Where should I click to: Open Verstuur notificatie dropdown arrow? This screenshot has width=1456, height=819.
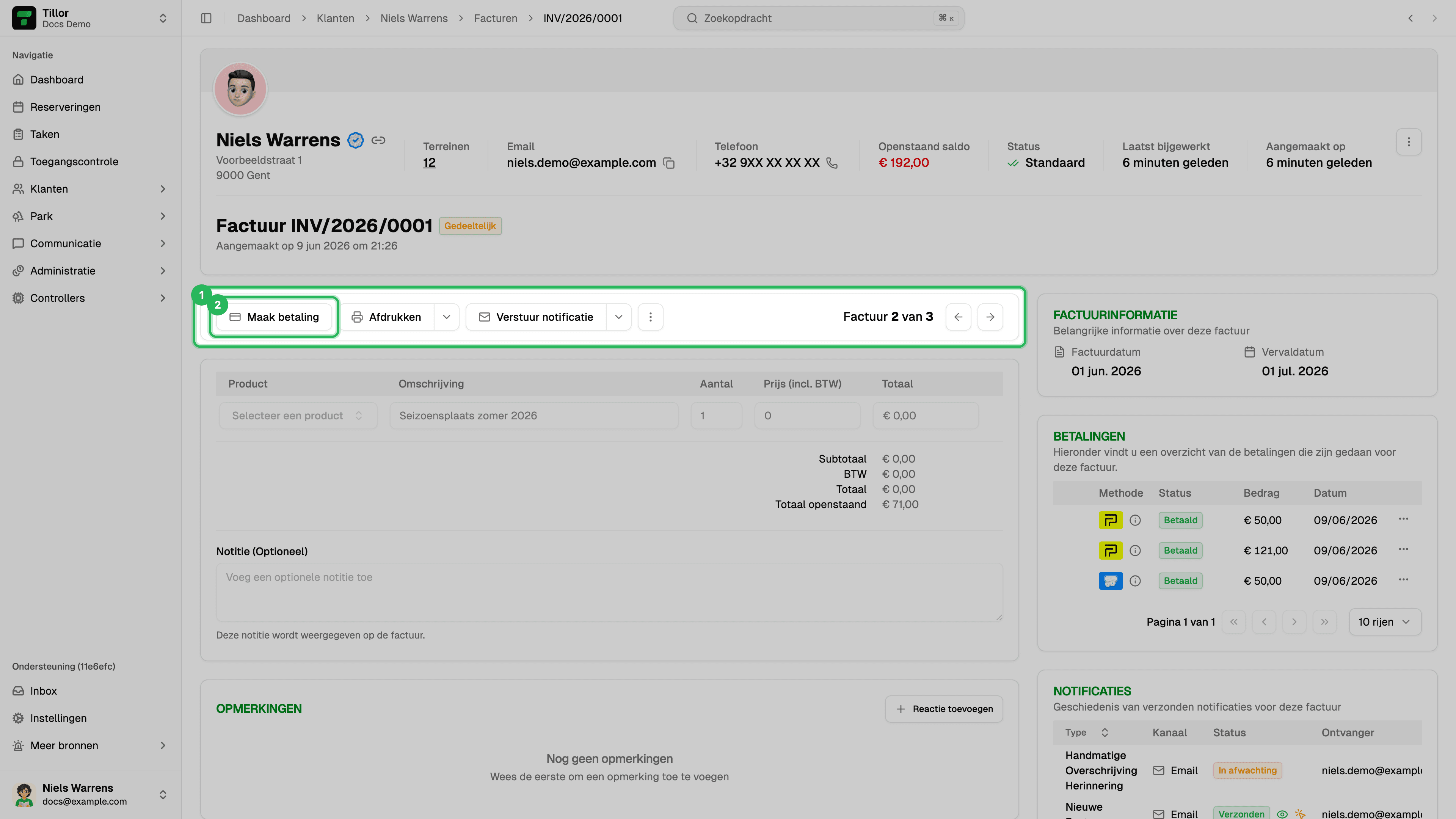[619, 317]
